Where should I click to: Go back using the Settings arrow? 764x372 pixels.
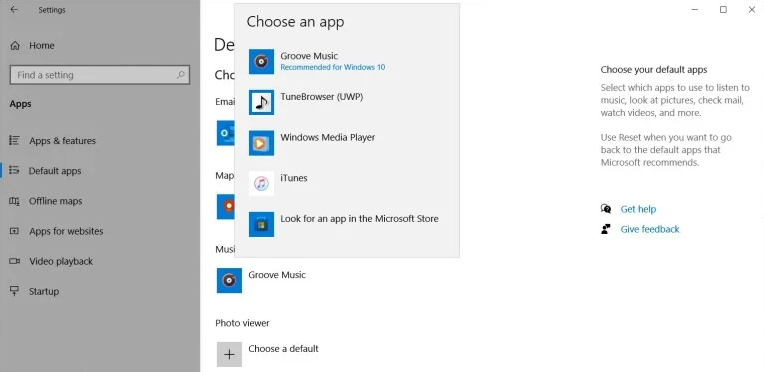[14, 9]
